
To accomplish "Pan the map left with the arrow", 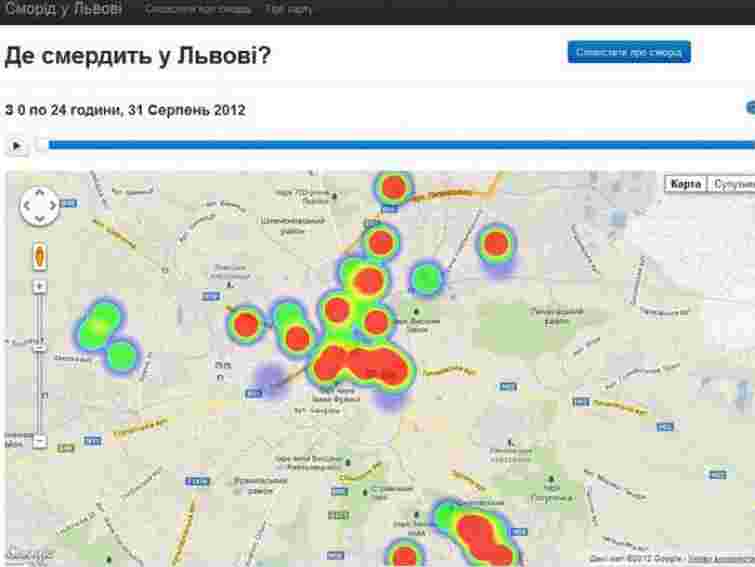I will click(27, 206).
